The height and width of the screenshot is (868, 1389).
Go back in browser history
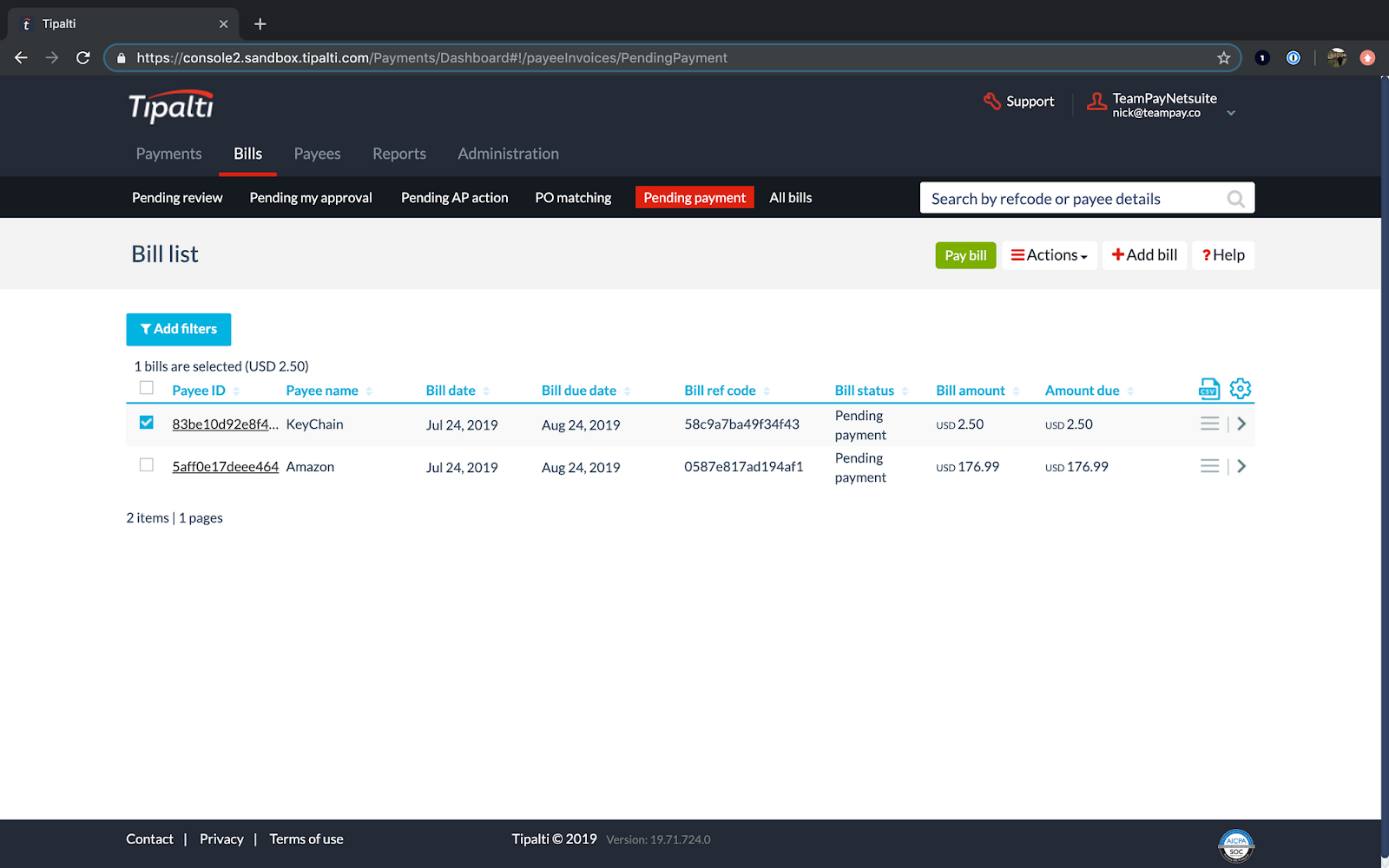coord(22,58)
